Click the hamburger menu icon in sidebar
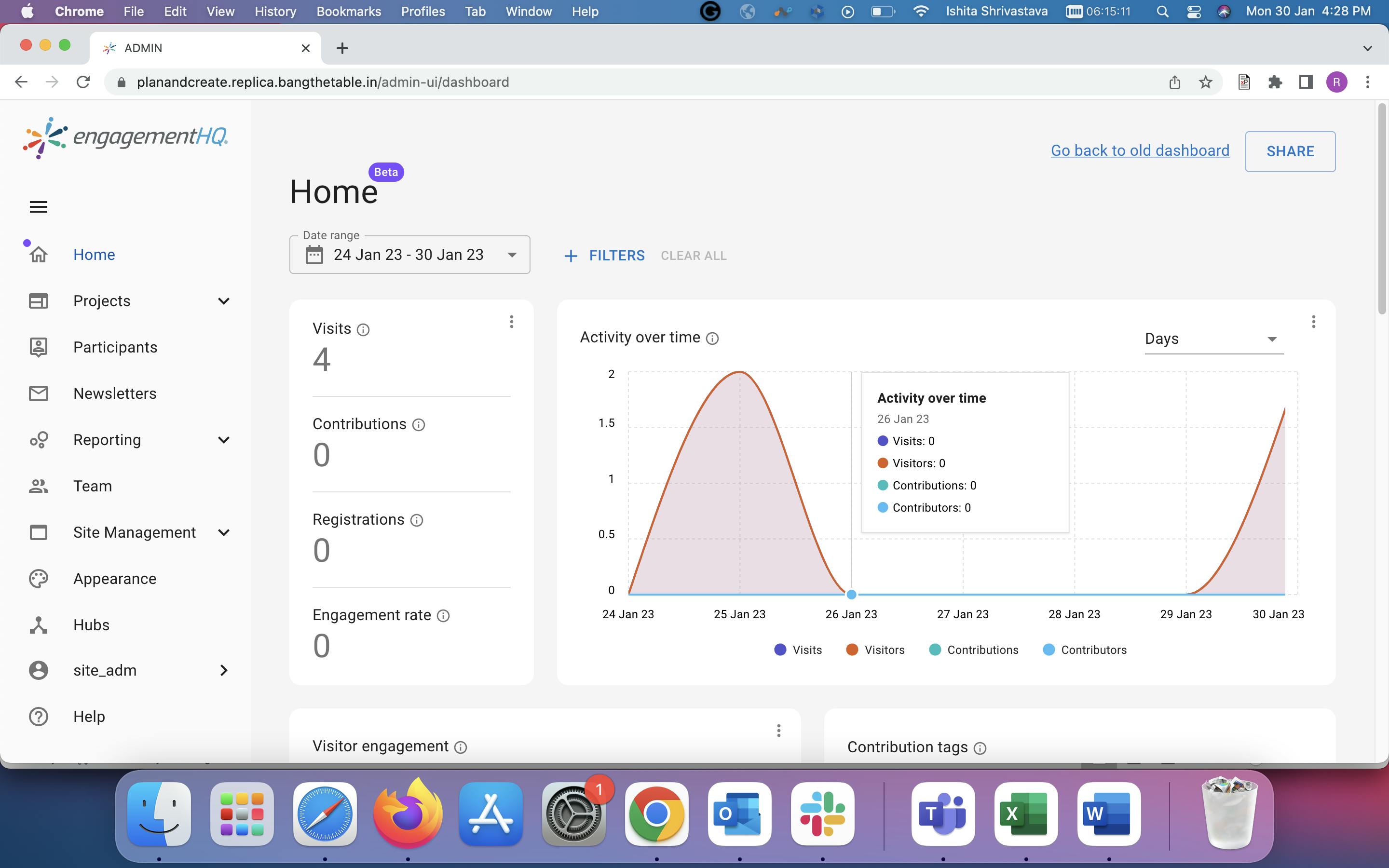Viewport: 1389px width, 868px height. coord(39,207)
